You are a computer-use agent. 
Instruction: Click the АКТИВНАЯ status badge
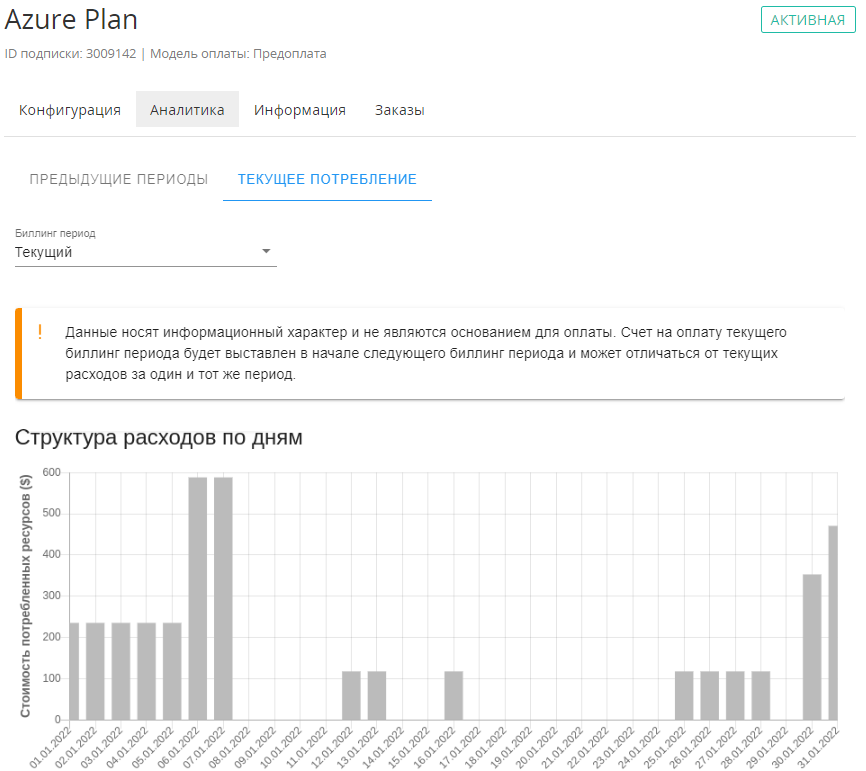[808, 20]
